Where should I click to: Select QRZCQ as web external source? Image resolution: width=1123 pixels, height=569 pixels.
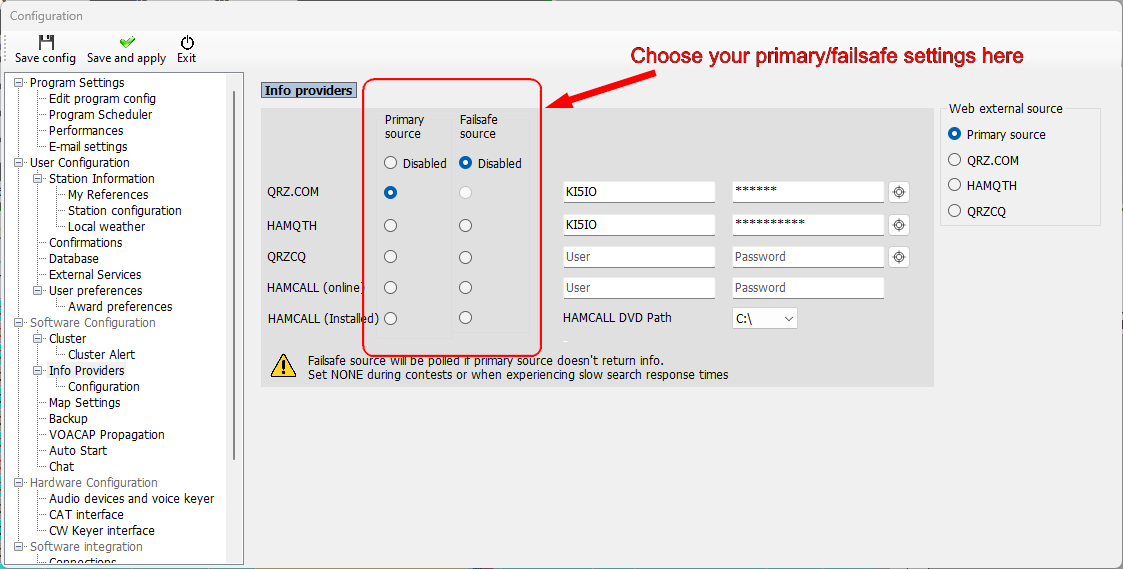click(954, 211)
